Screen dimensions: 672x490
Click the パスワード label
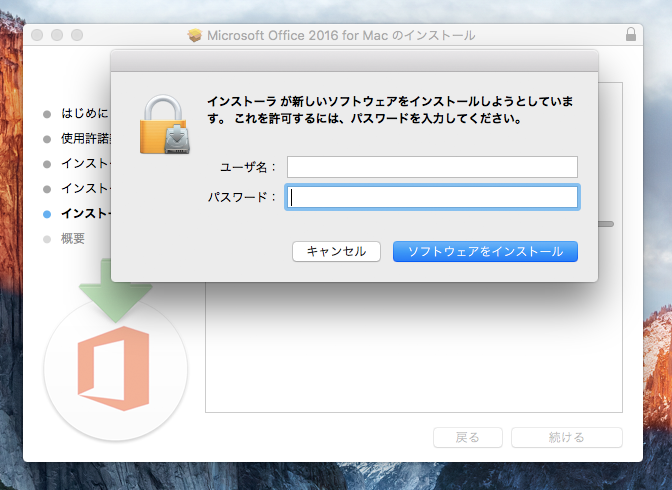click(x=242, y=197)
